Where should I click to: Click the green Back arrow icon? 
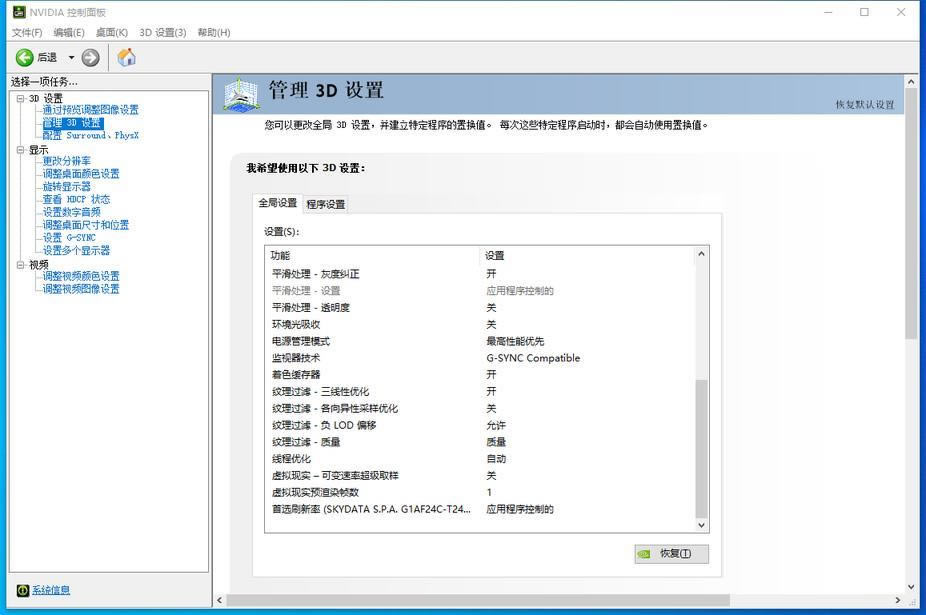(24, 57)
